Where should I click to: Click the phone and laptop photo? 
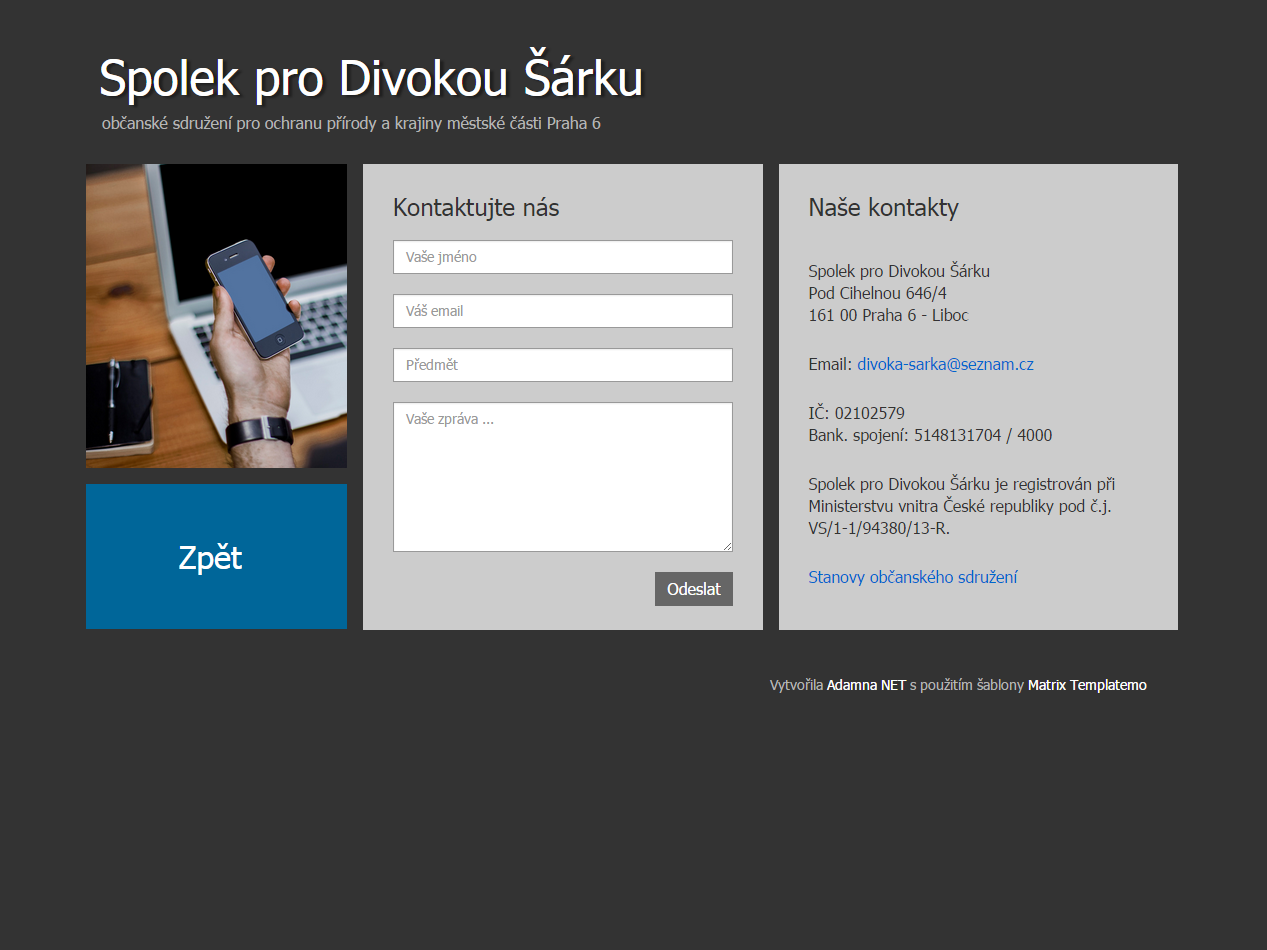216,316
